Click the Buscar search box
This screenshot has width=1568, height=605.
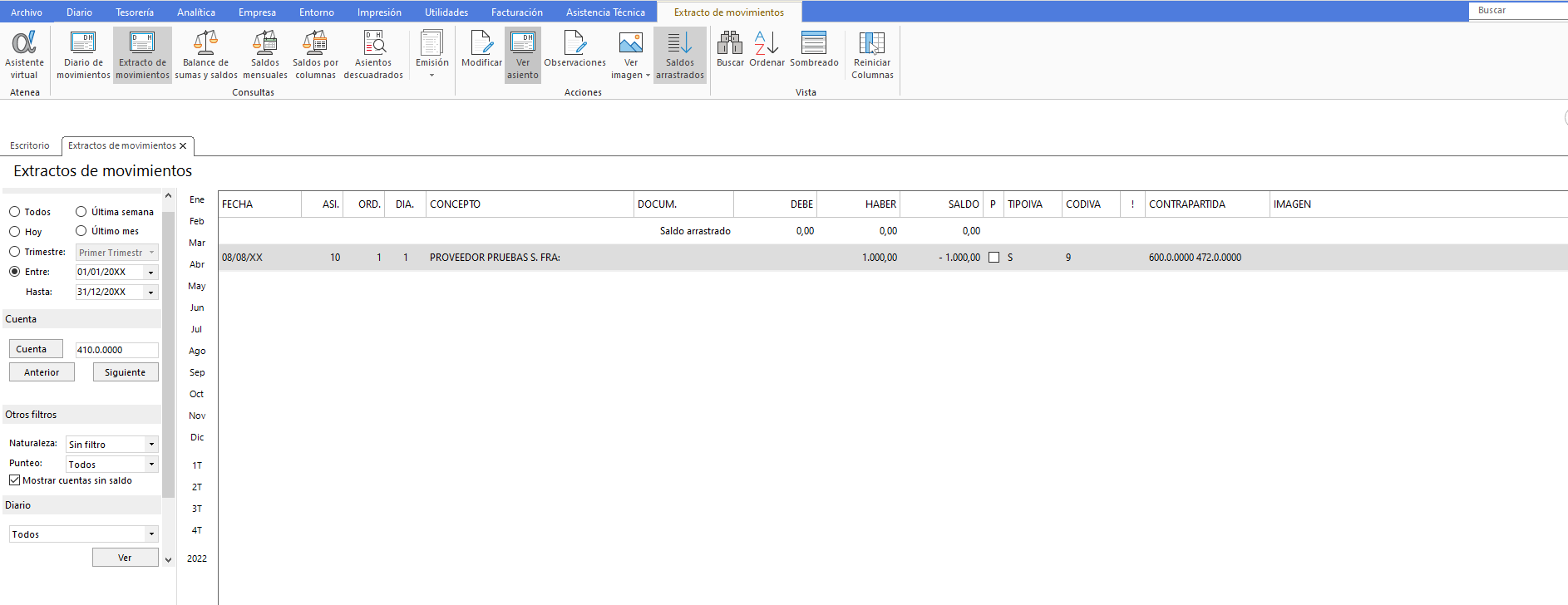point(1518,10)
